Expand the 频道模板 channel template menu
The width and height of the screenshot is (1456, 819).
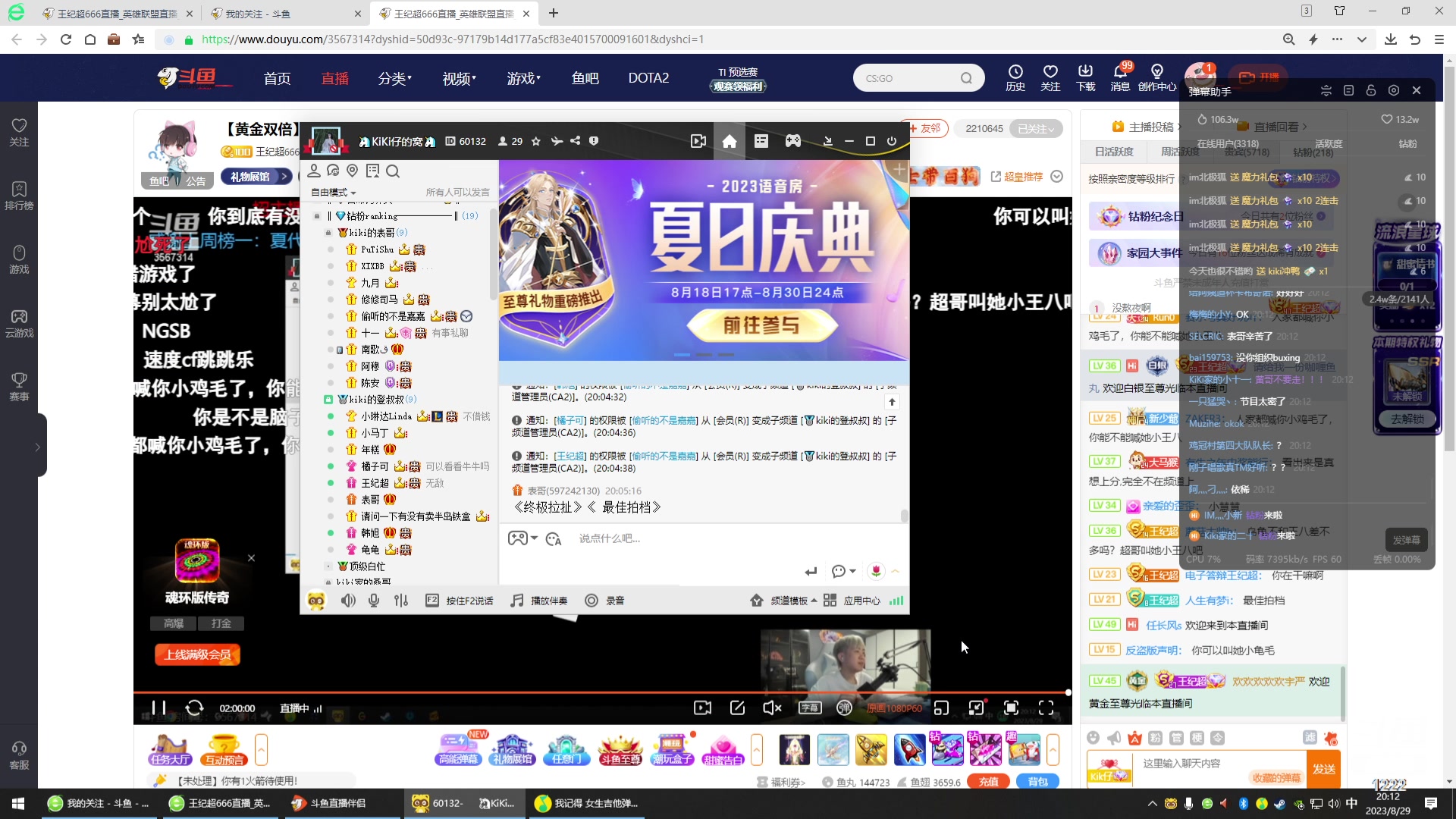coord(783,601)
